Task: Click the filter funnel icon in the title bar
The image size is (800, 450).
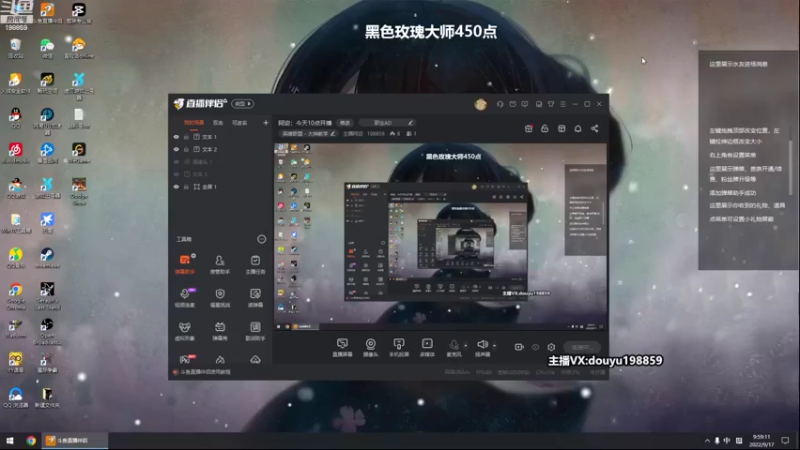Action: click(551, 104)
